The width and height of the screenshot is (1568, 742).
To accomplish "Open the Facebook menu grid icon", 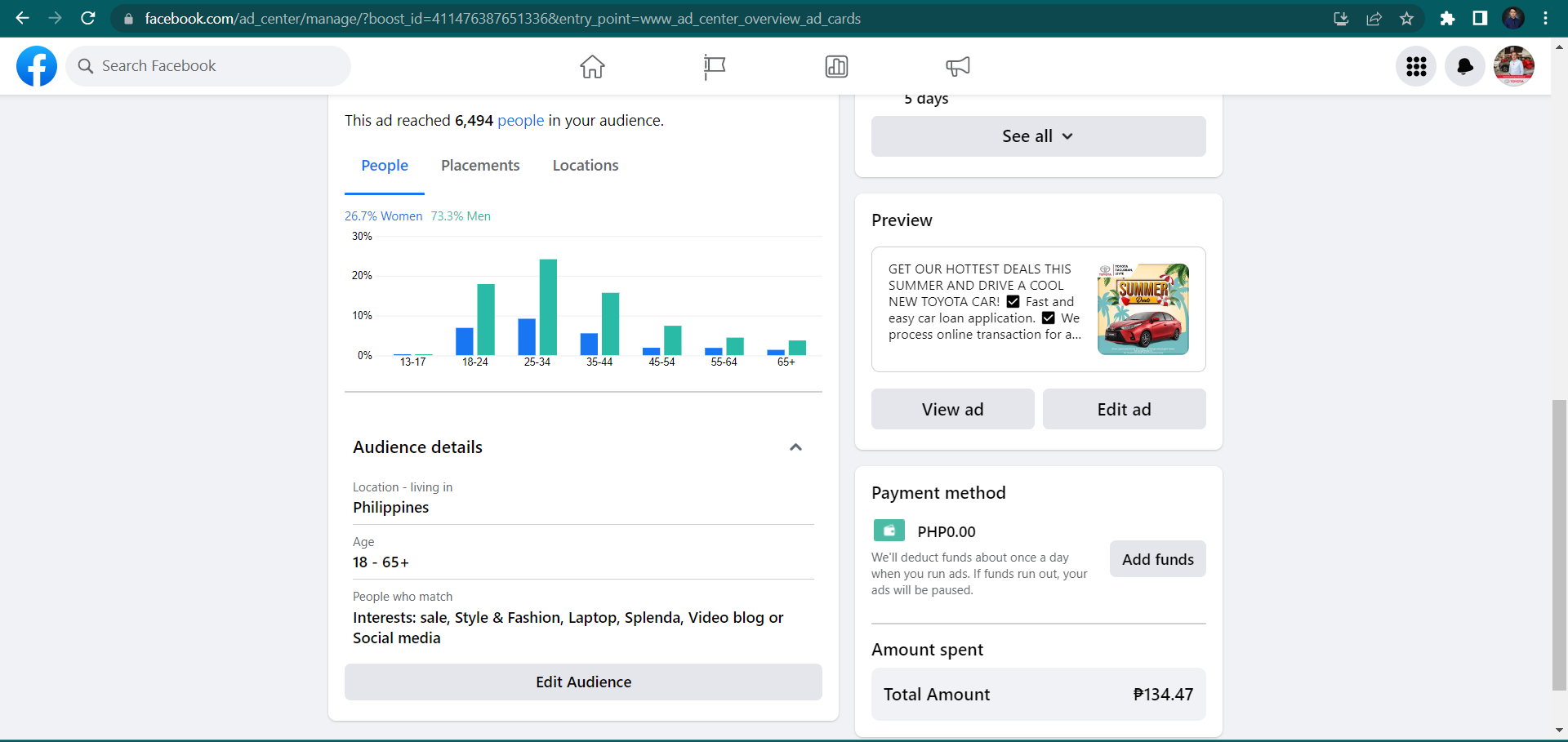I will pos(1416,66).
